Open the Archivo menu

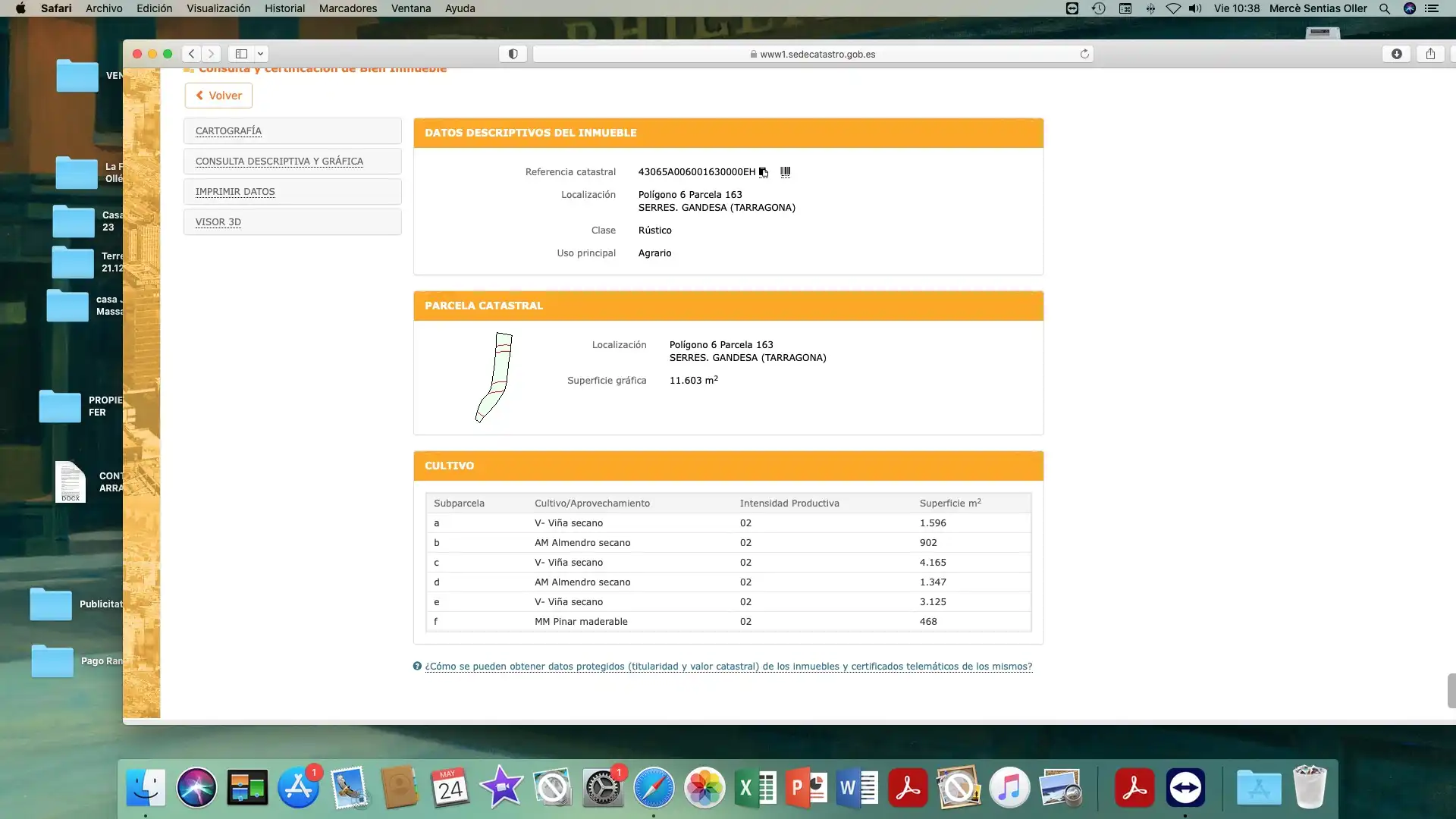pyautogui.click(x=104, y=8)
